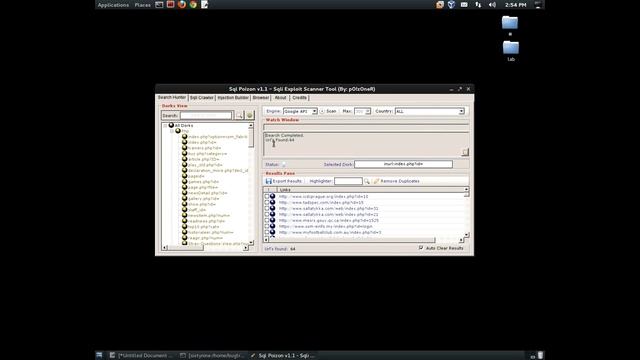640x360 pixels.
Task: Switch to Untitled Document taskbar window
Action: coord(142,356)
